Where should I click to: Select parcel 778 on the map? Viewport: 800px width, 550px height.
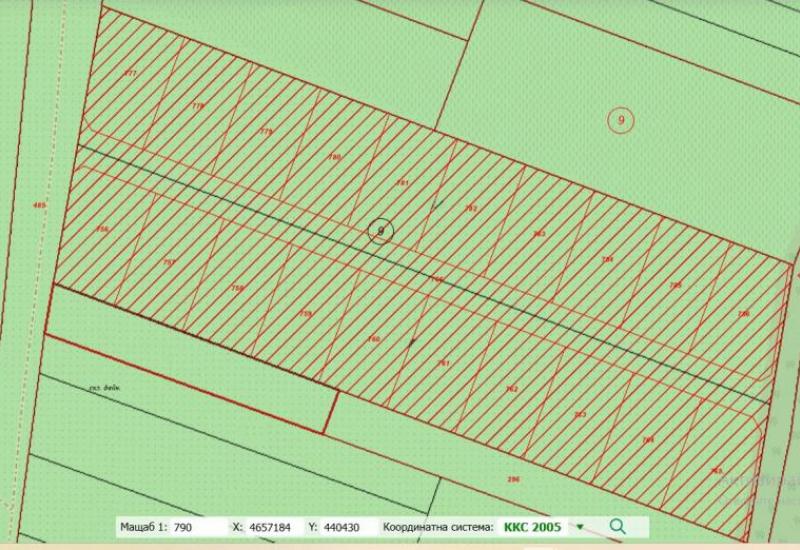point(198,105)
